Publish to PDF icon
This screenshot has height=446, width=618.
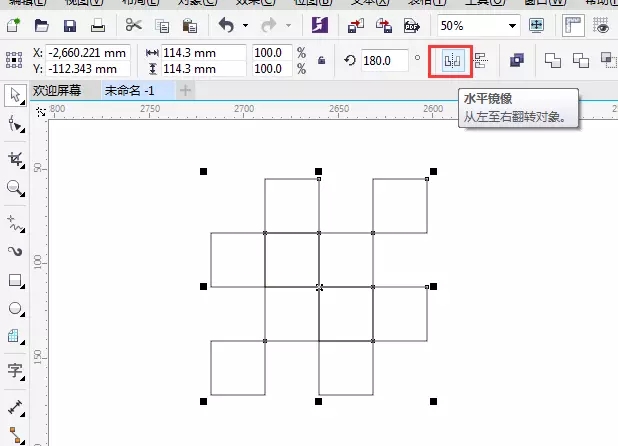tap(412, 26)
